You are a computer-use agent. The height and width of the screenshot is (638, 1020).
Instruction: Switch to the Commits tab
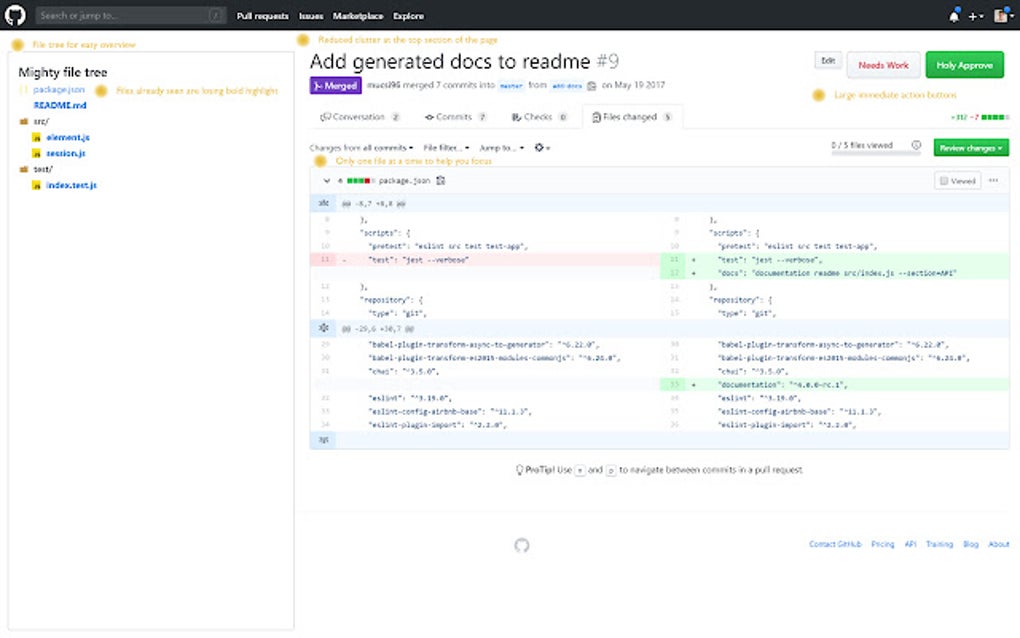(455, 116)
